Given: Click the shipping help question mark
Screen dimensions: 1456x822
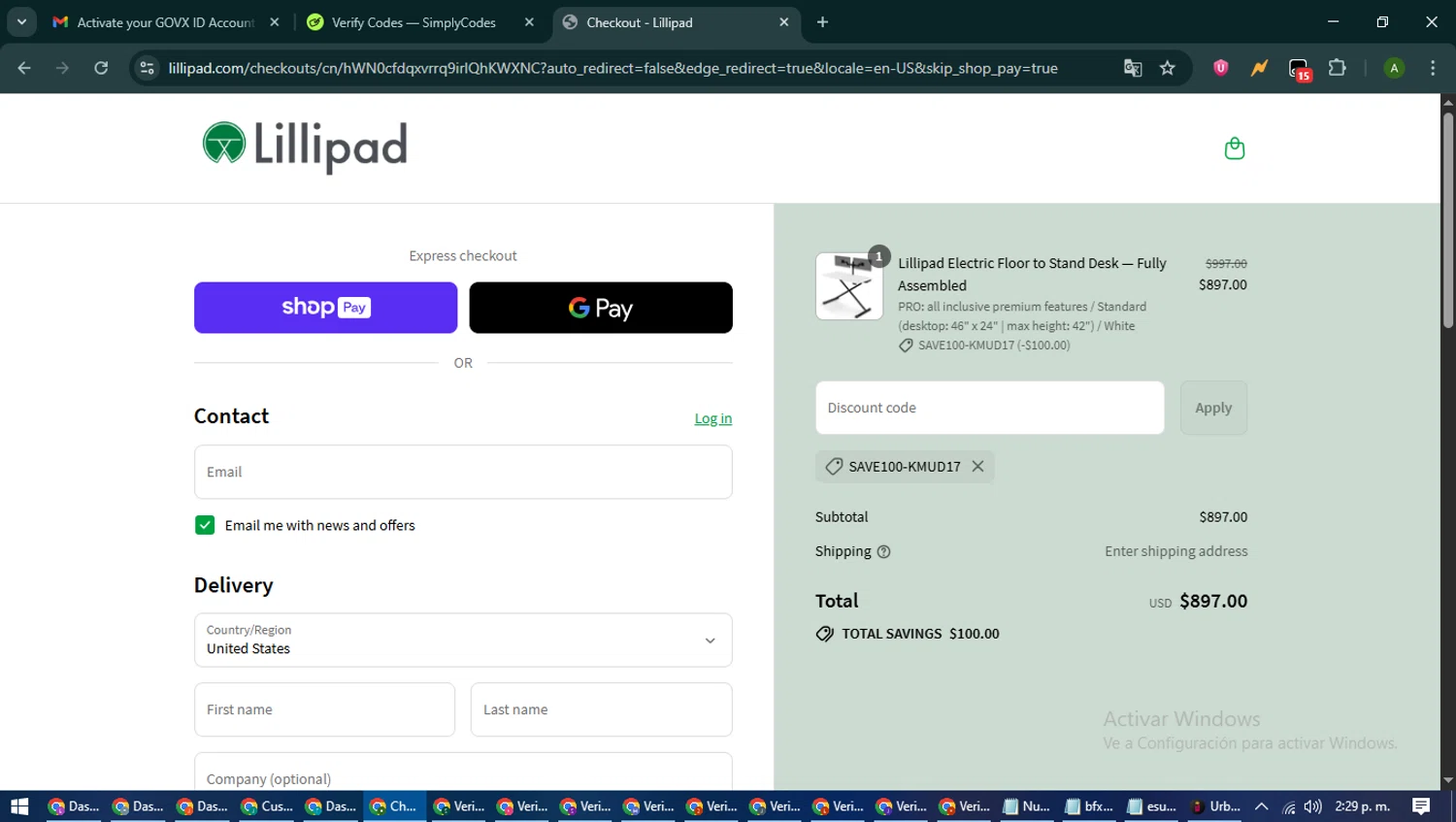Looking at the screenshot, I should pos(883,552).
